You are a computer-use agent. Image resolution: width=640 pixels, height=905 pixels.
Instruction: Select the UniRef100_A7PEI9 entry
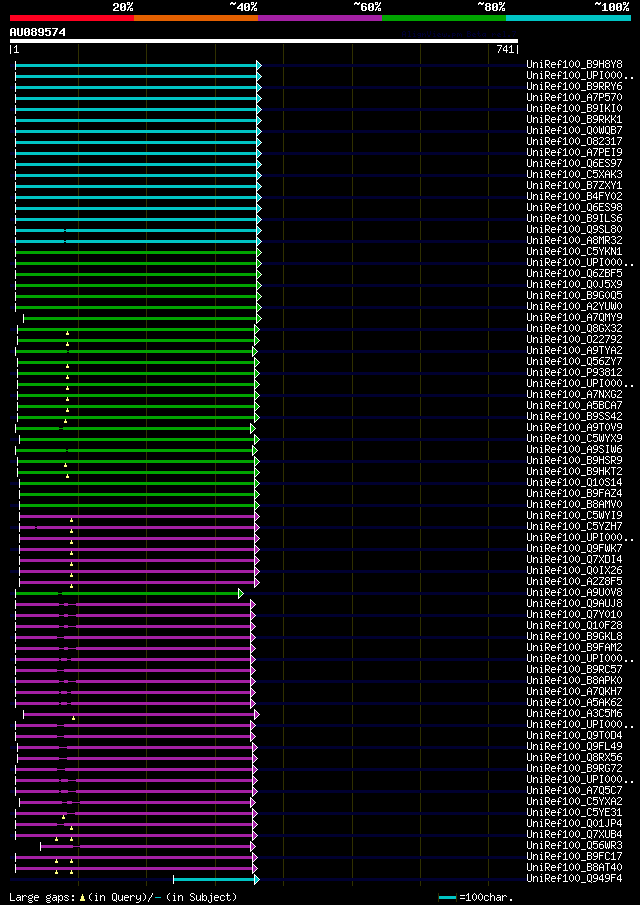pyautogui.click(x=574, y=152)
